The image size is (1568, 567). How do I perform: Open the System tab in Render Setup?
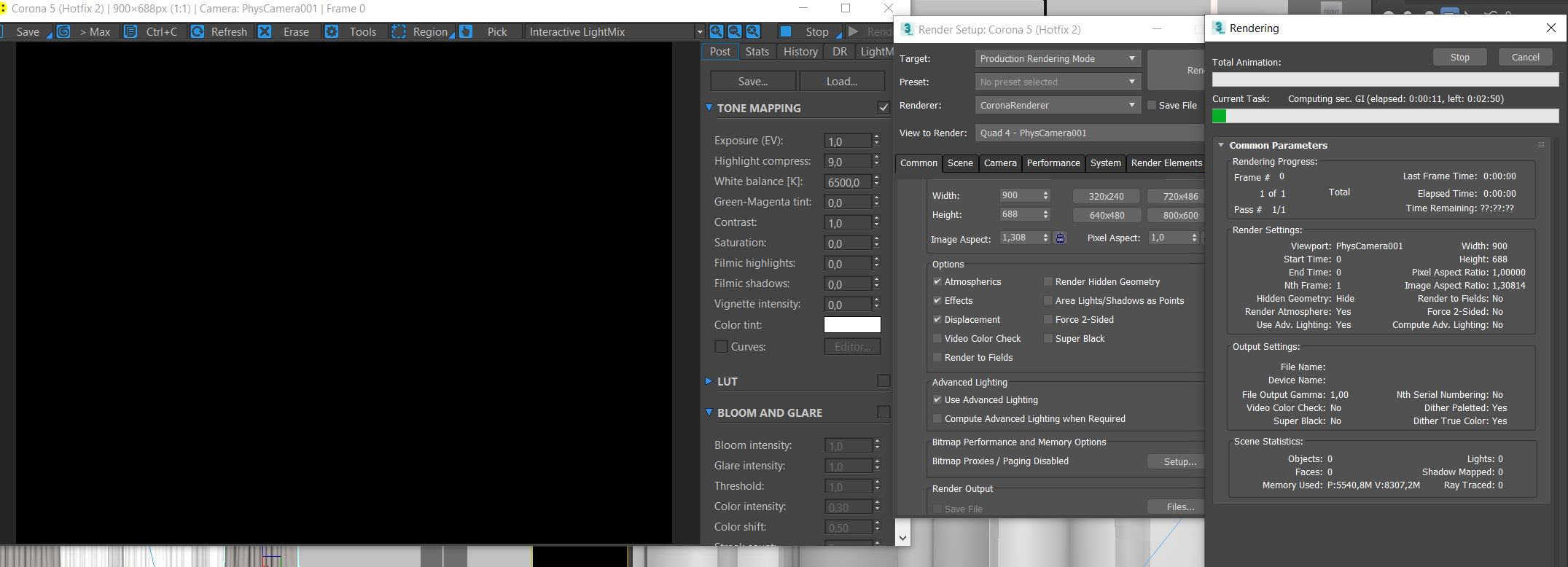(x=1105, y=163)
